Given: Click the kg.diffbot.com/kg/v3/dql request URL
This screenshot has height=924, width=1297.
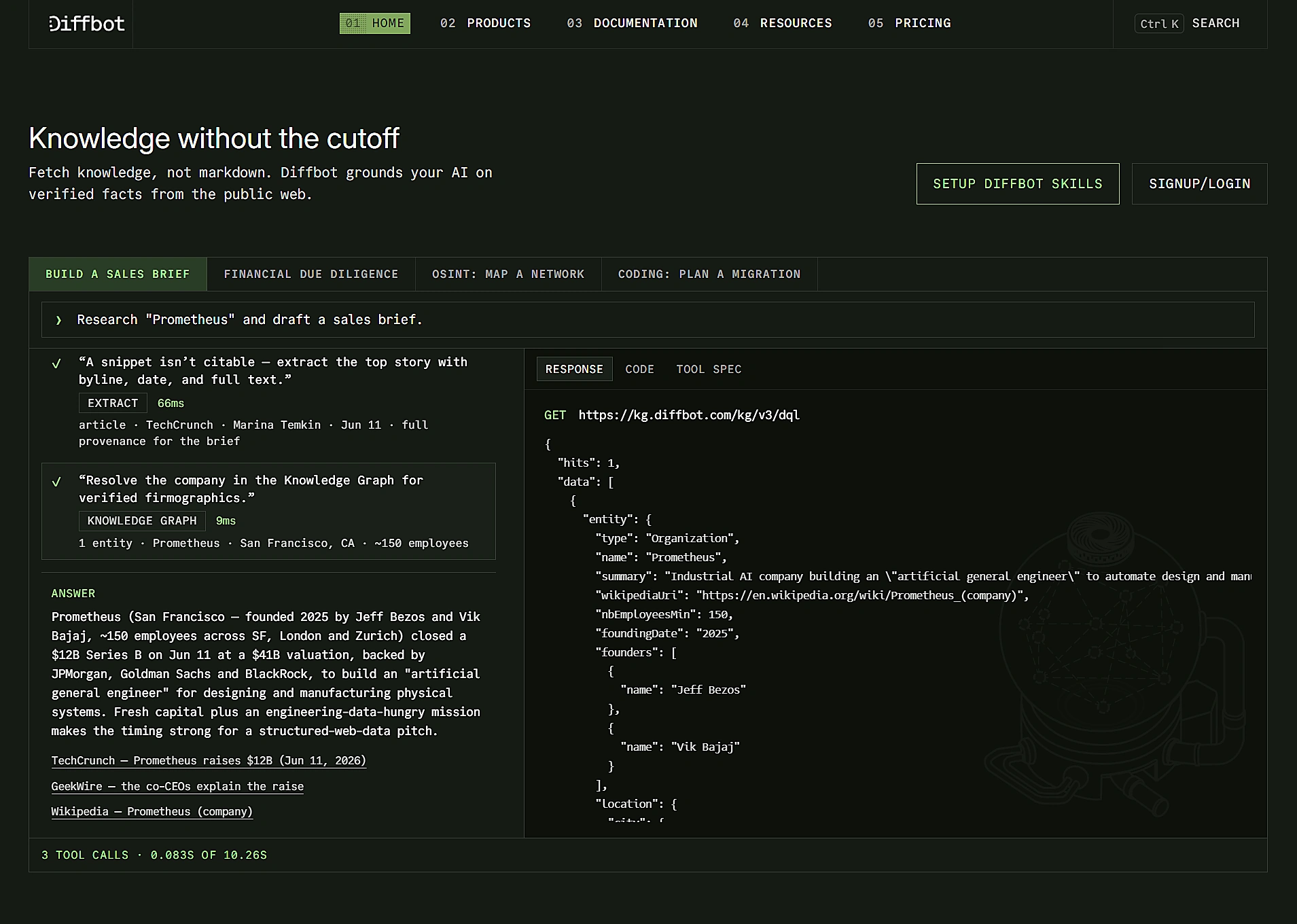Looking at the screenshot, I should tap(689, 415).
